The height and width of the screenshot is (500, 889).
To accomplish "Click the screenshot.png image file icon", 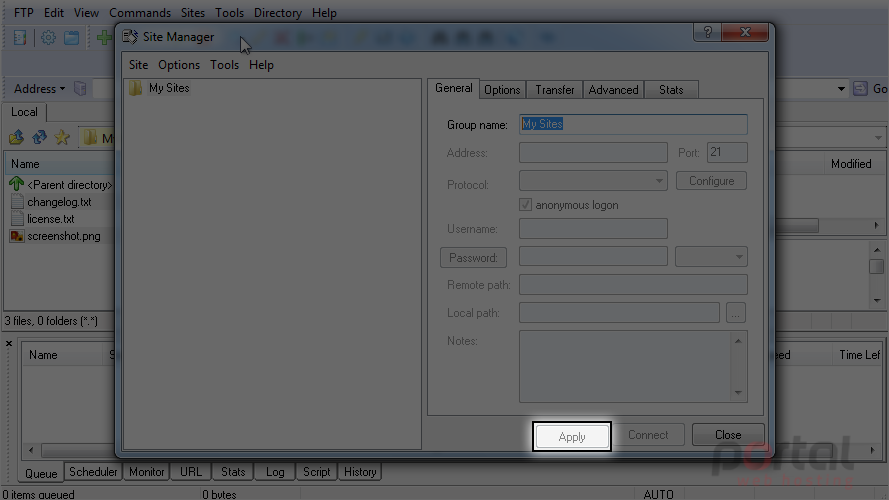I will [17, 236].
